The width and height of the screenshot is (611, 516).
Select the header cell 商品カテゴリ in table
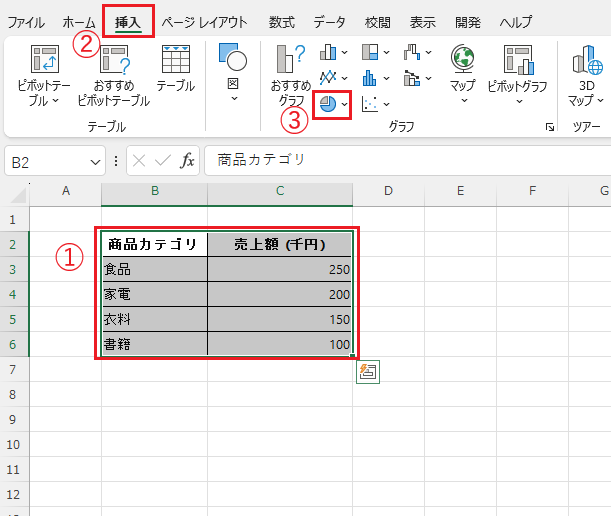(155, 244)
